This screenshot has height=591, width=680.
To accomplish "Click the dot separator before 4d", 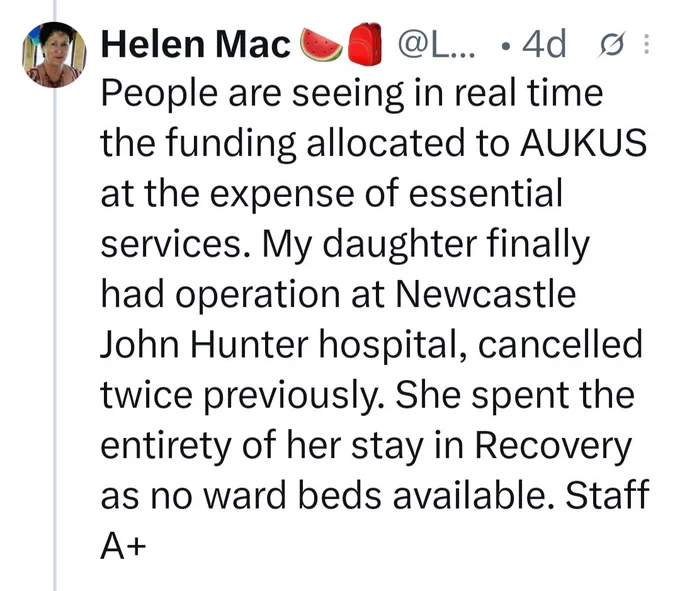I will 504,46.
